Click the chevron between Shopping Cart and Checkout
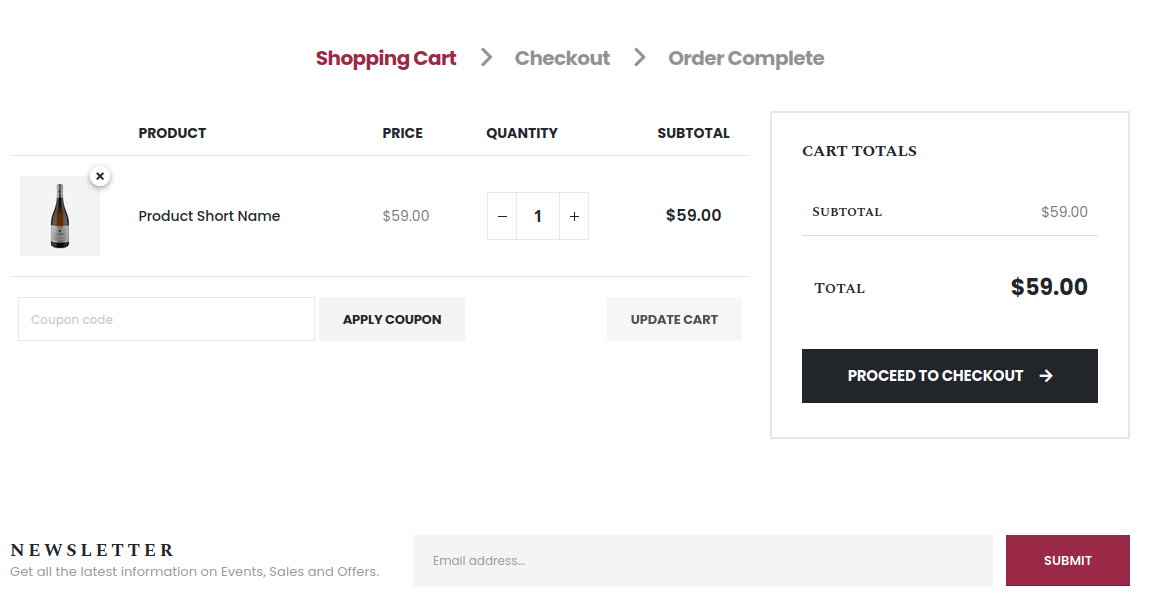Screen dimensions: 1157x615 point(487,57)
